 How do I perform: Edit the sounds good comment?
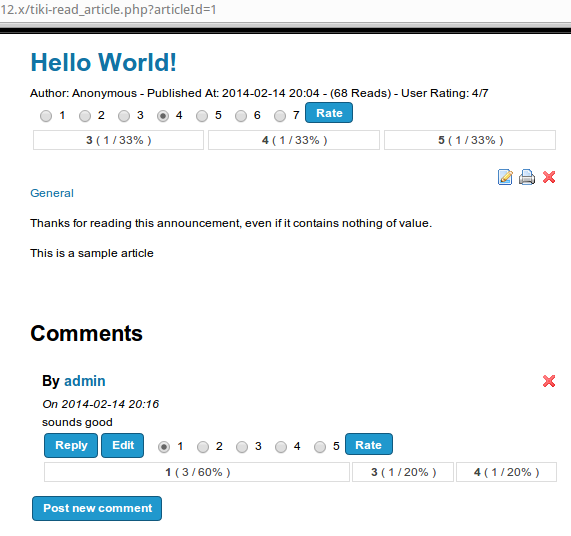pyautogui.click(x=123, y=445)
